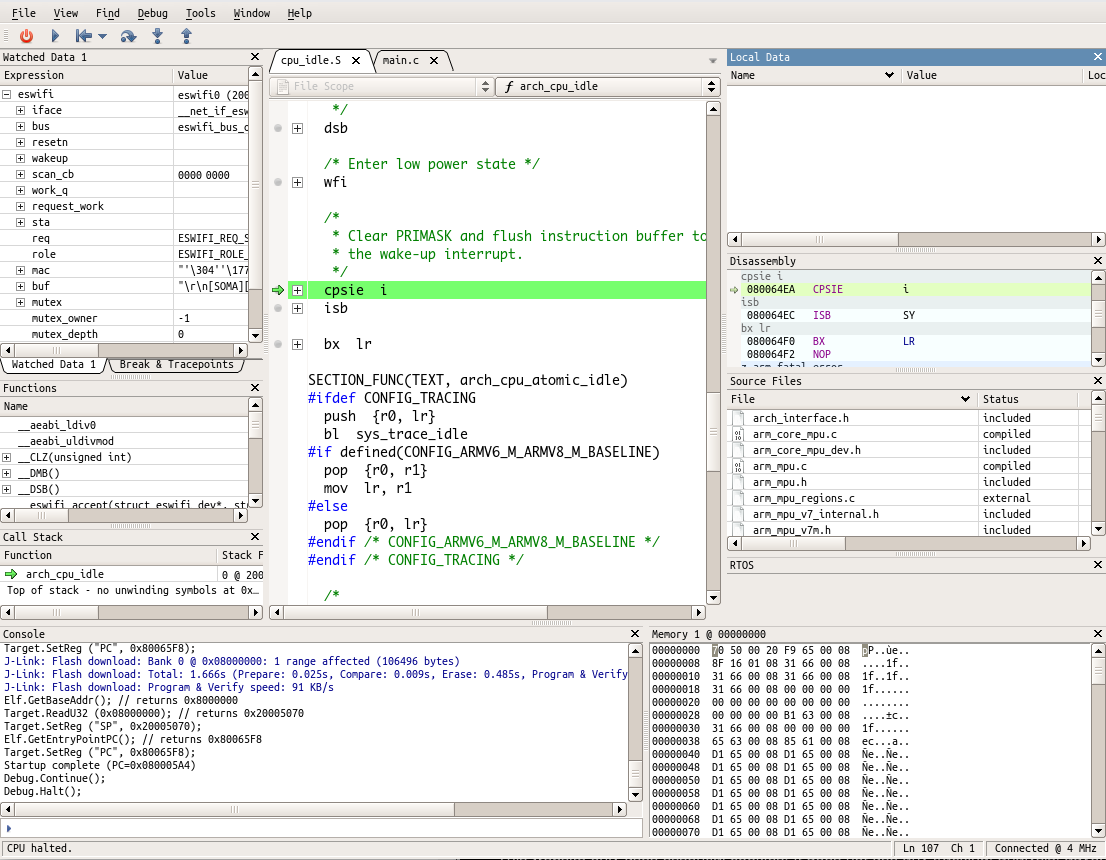Click the Step Out toolbar icon
Viewport: 1106px width, 860px height.
point(186,35)
